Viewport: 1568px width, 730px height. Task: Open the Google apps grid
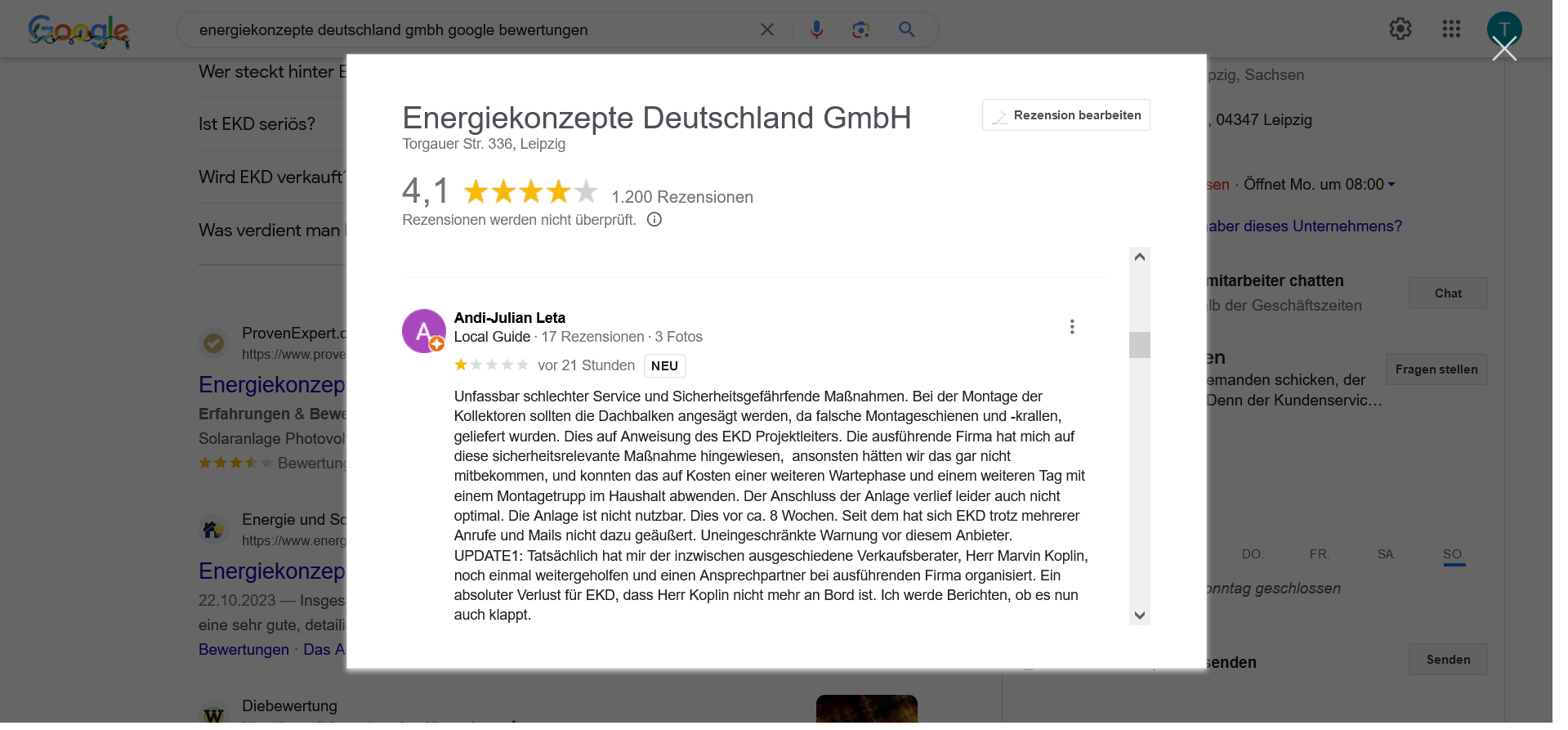click(1451, 29)
